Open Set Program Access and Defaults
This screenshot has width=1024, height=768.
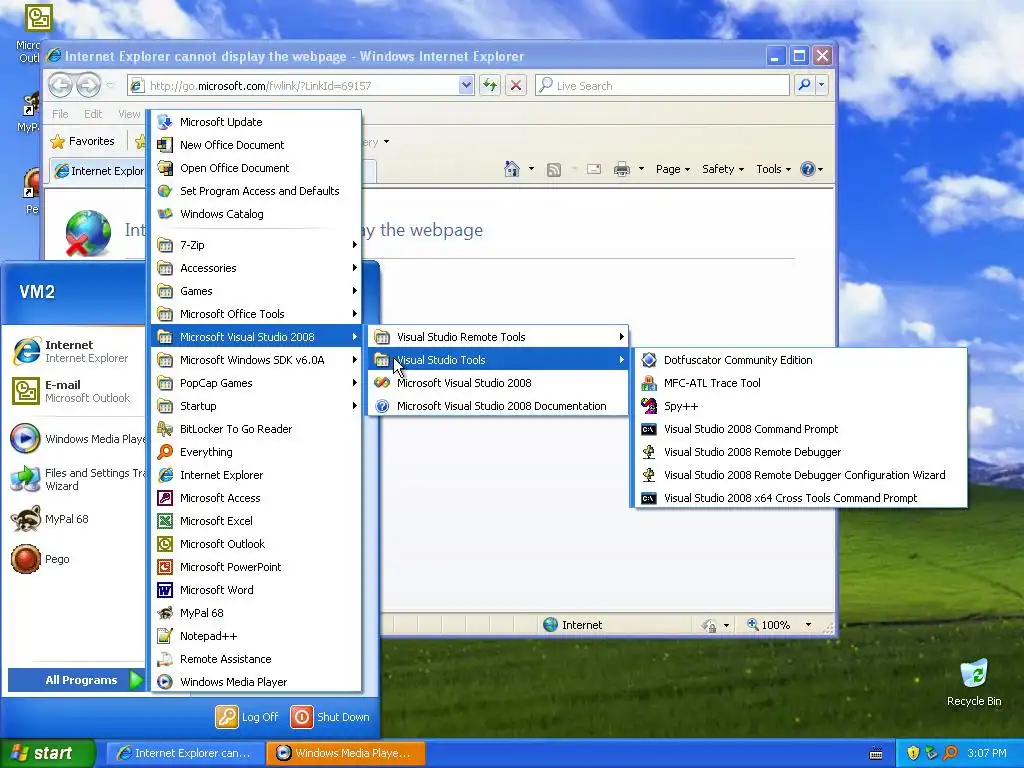click(257, 191)
